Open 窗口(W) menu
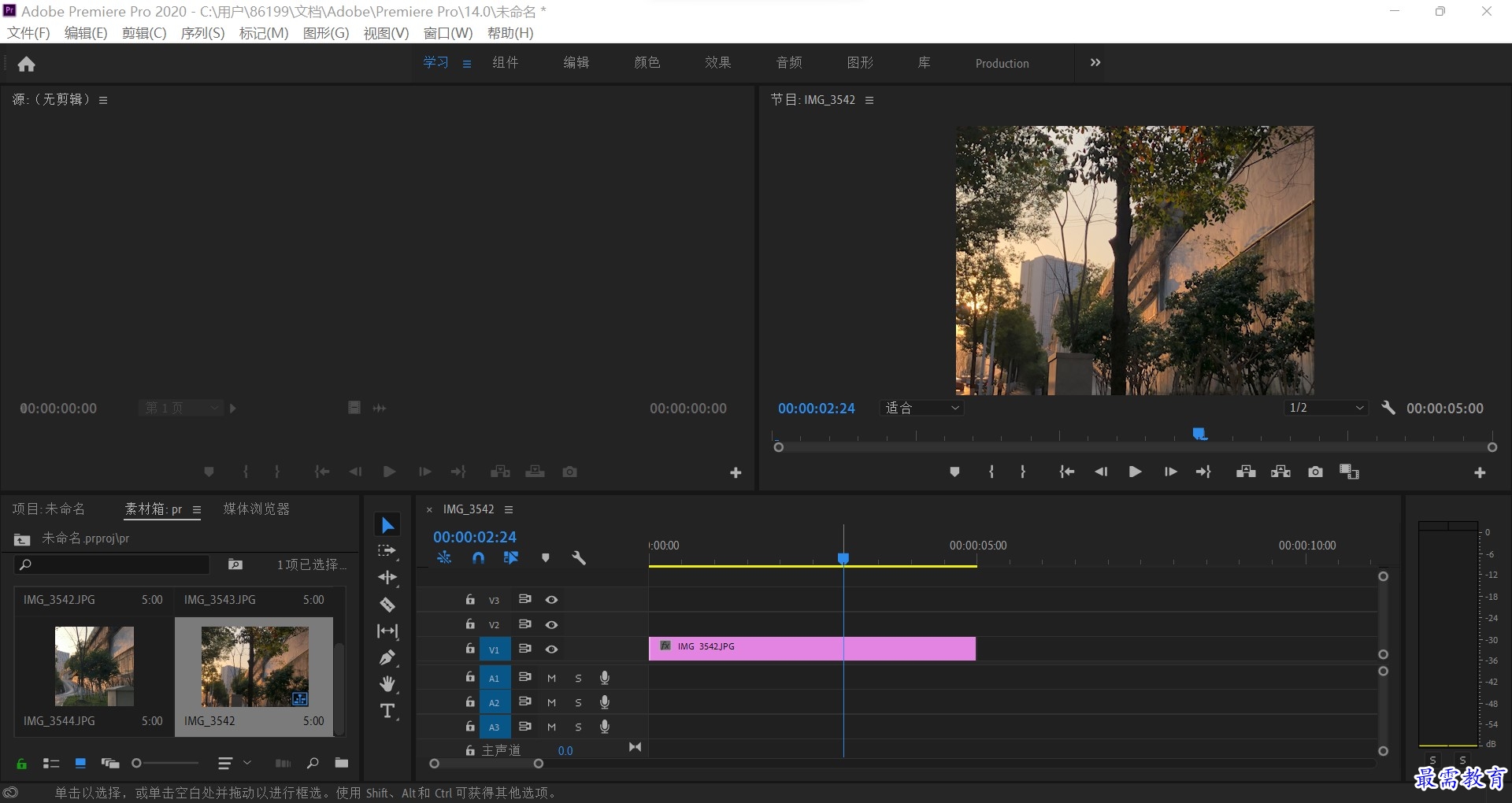 [447, 33]
